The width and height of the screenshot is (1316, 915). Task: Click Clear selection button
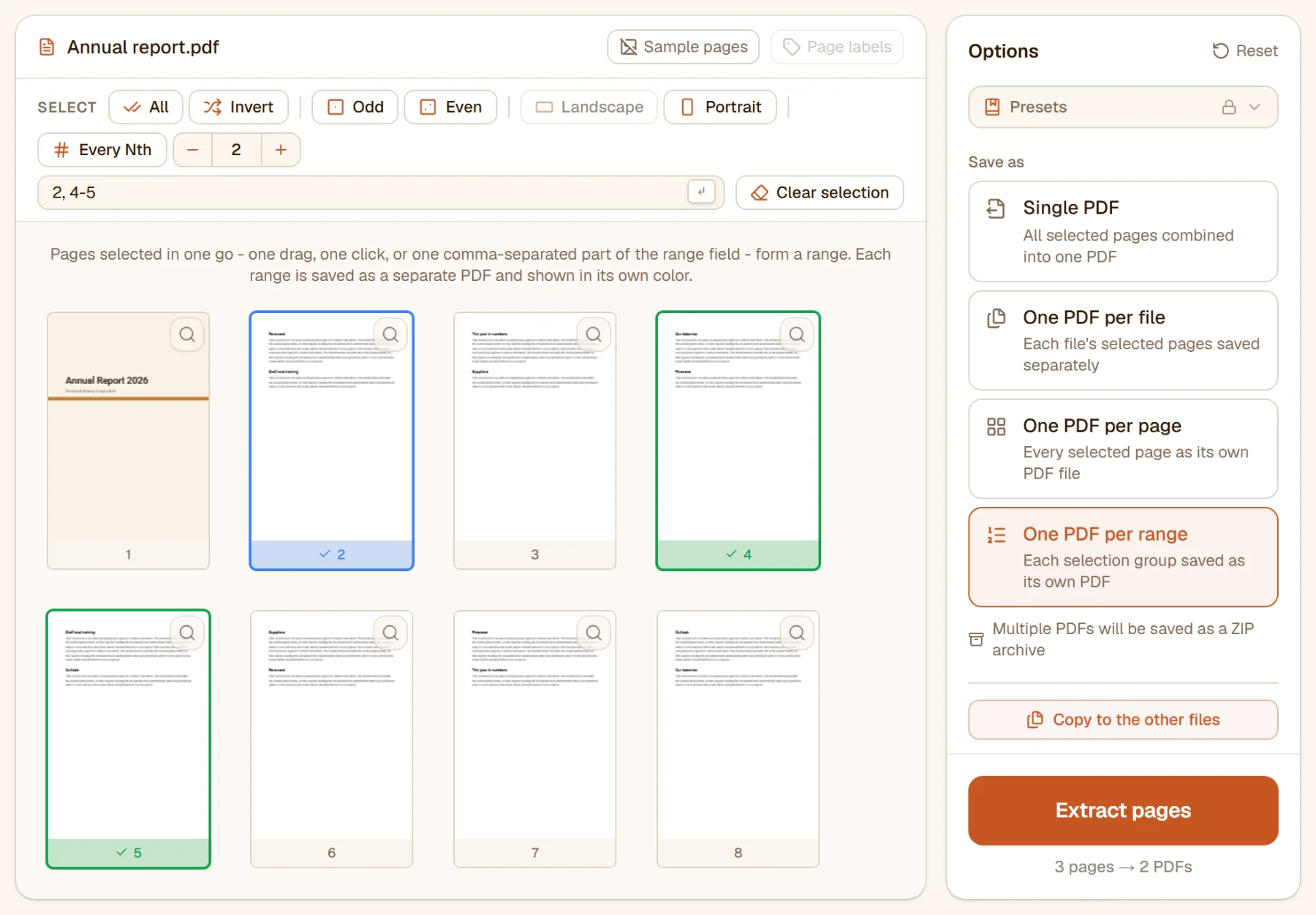[820, 192]
